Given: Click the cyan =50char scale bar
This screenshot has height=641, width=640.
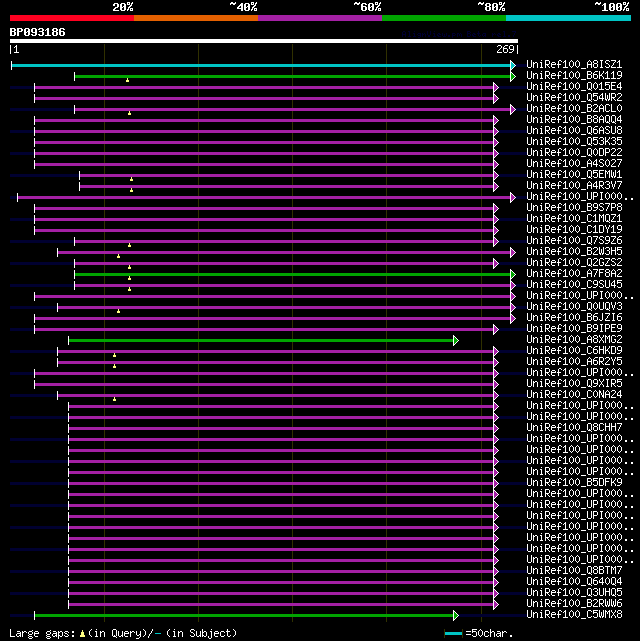Looking at the screenshot, I should pyautogui.click(x=453, y=634).
